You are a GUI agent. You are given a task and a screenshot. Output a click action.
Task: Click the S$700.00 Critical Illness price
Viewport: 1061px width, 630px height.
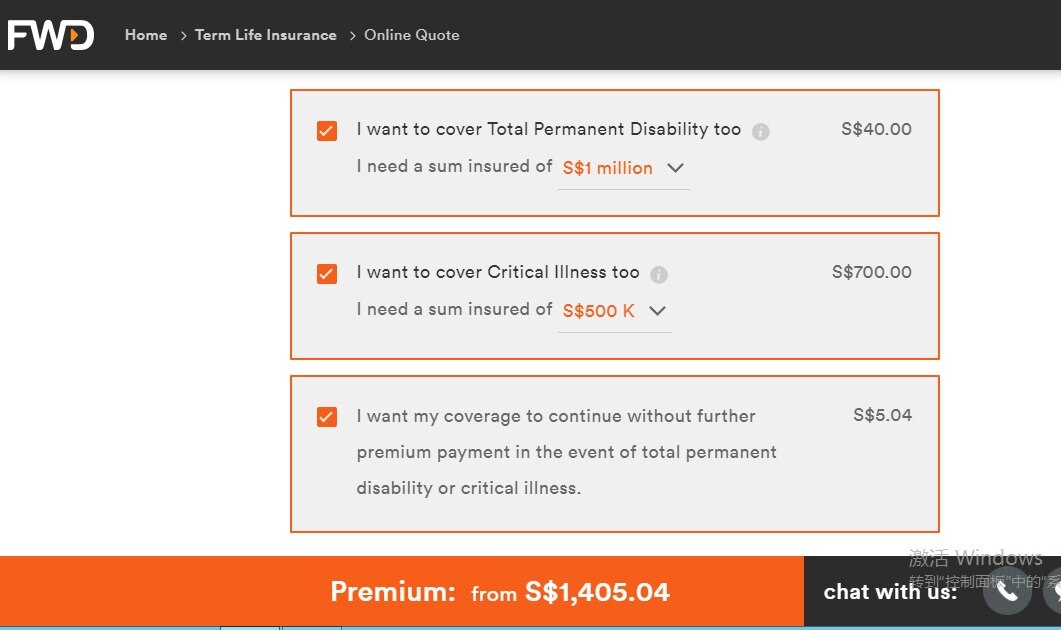point(871,272)
